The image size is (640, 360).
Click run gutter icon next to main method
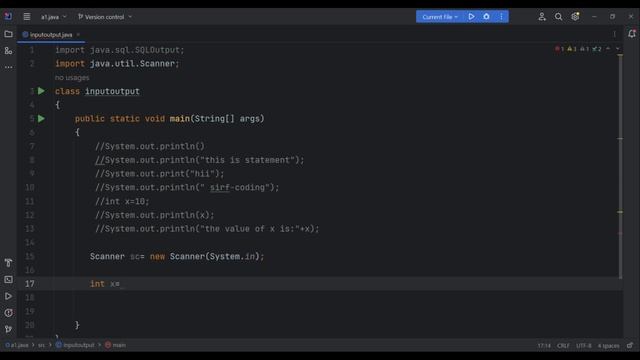point(41,119)
